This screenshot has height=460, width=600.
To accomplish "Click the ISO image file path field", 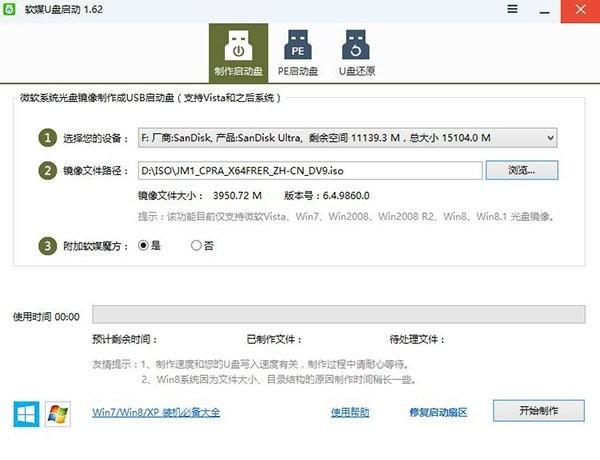I will (310, 171).
